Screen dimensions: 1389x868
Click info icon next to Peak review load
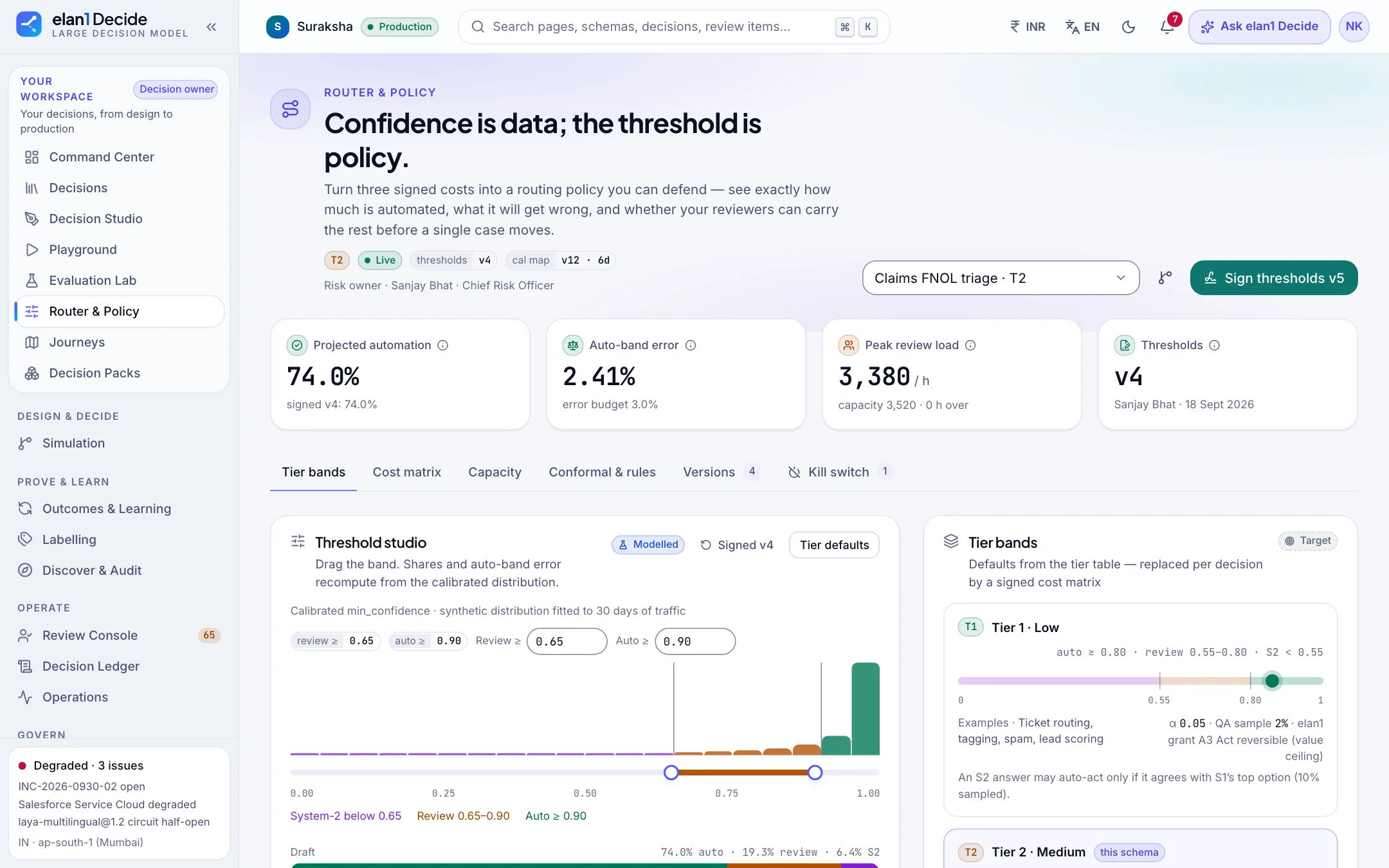pos(970,345)
